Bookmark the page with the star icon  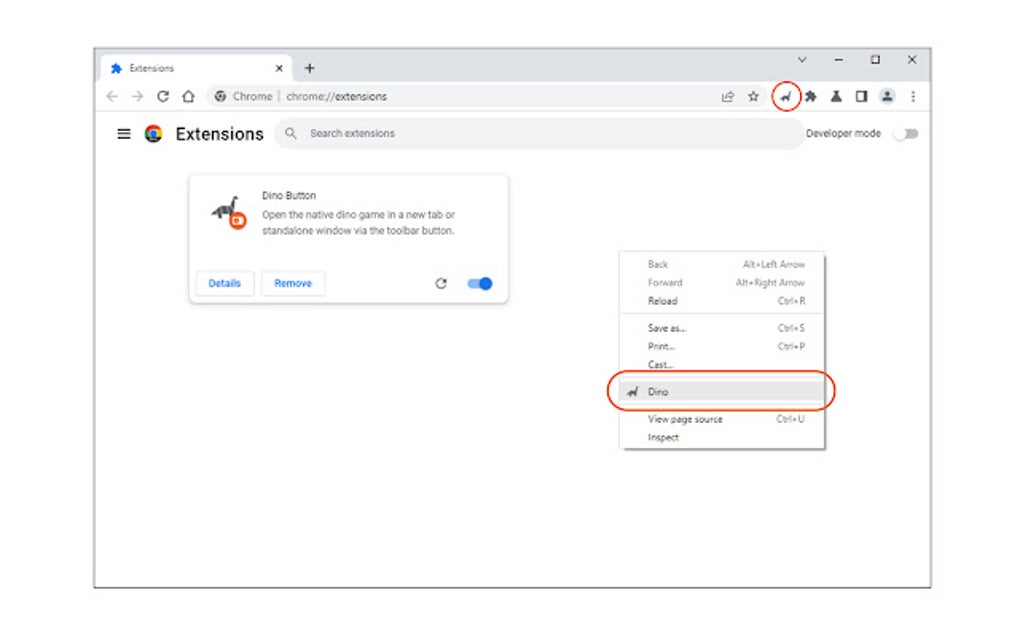pyautogui.click(x=753, y=96)
